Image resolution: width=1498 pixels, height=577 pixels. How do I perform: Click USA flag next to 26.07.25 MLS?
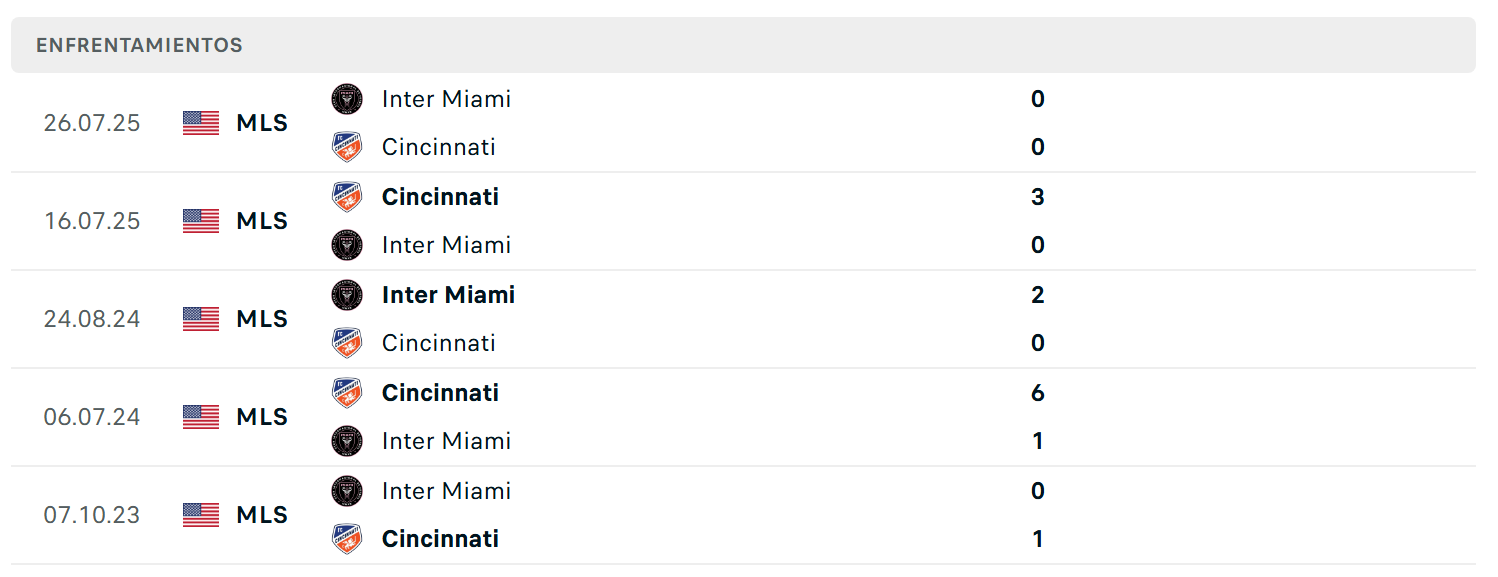coord(201,123)
